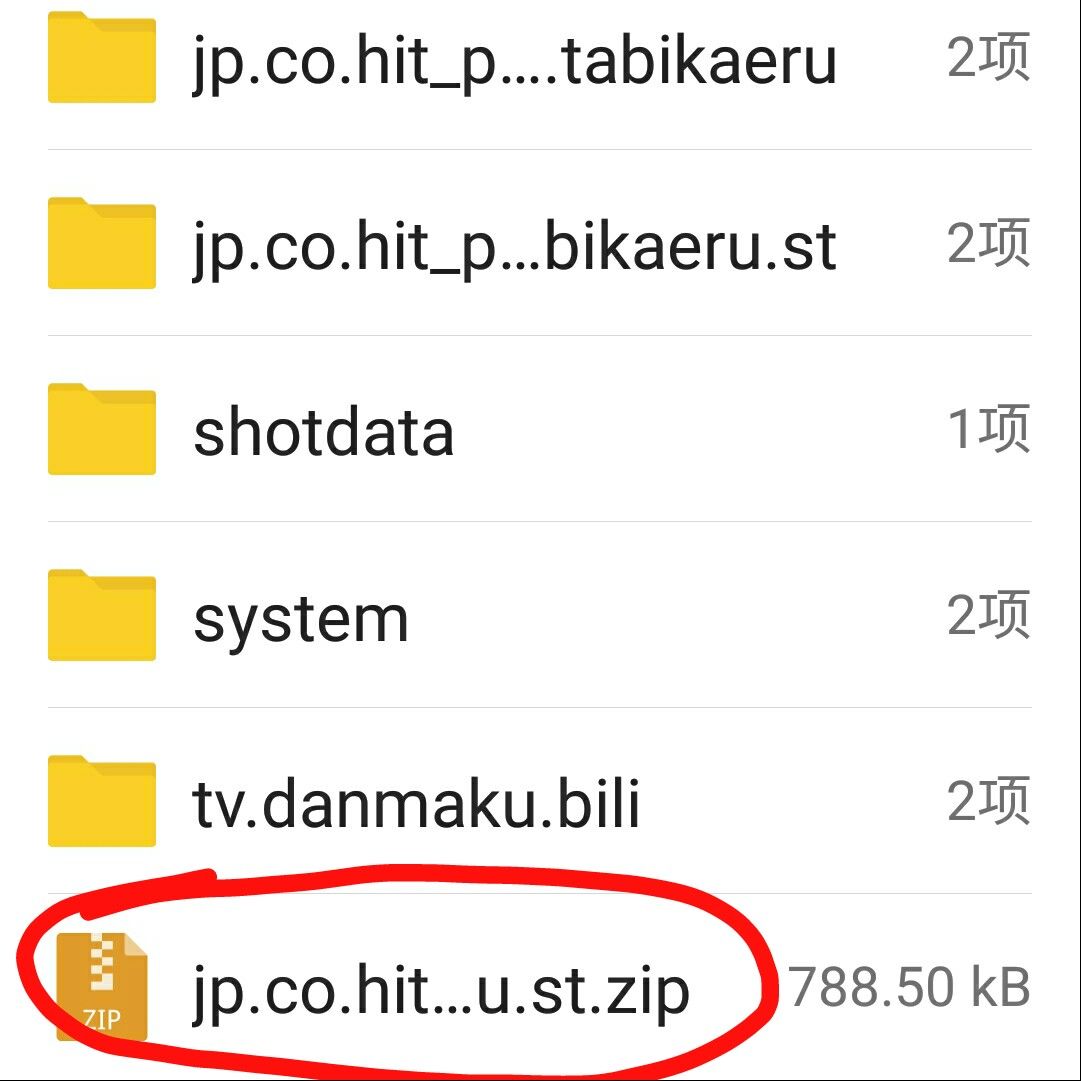Tap the ZIP archive file icon
The image size is (1081, 1081).
tap(101, 987)
